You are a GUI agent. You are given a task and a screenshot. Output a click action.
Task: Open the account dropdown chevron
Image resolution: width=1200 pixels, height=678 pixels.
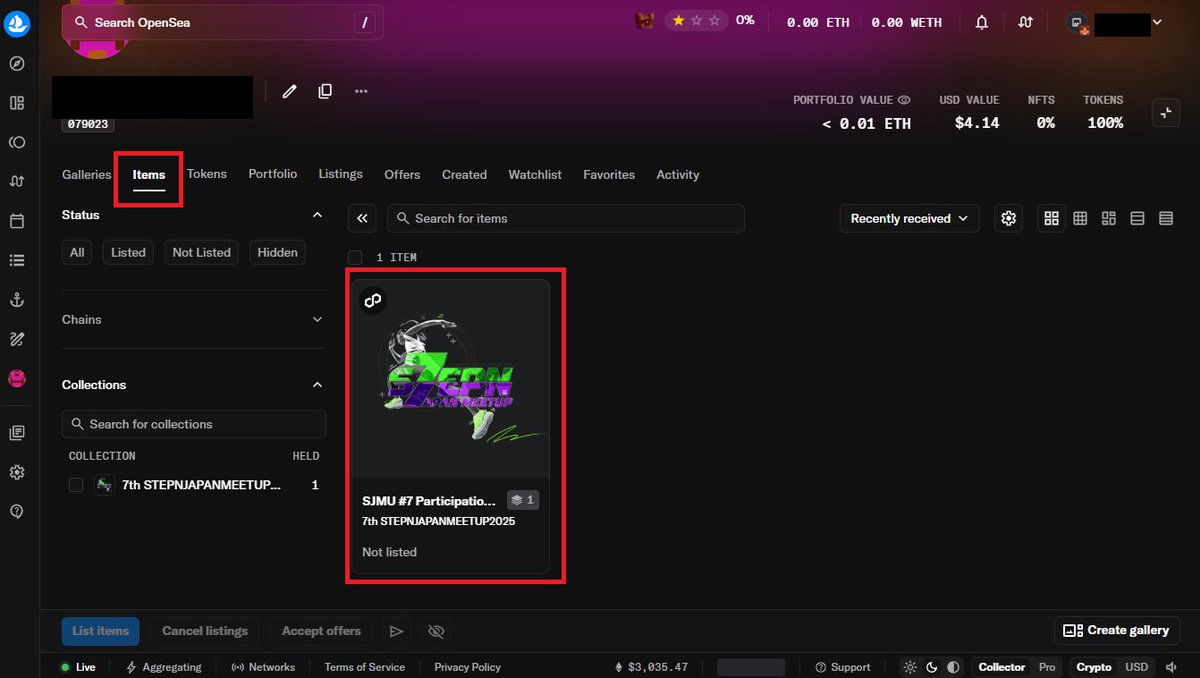click(x=1157, y=22)
